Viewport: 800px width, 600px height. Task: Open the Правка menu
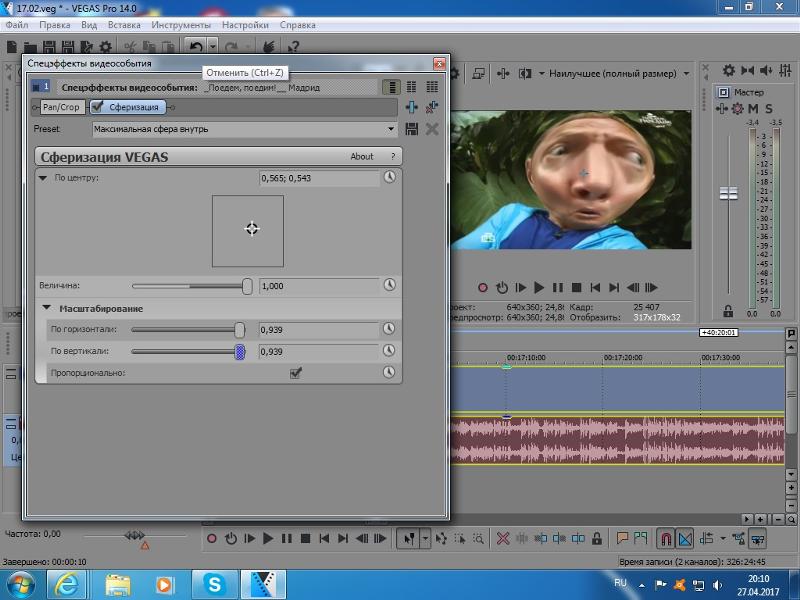point(55,25)
